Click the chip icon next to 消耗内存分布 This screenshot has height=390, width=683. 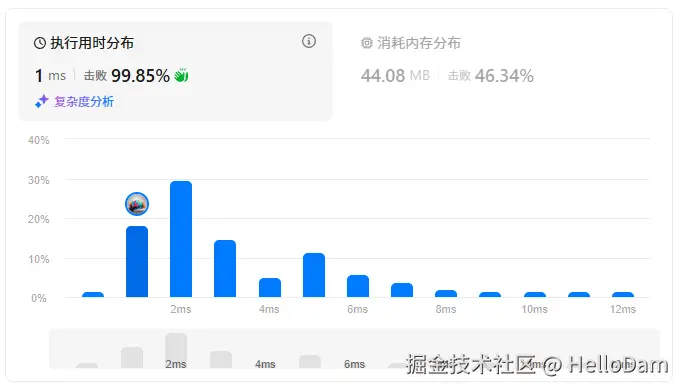click(367, 43)
